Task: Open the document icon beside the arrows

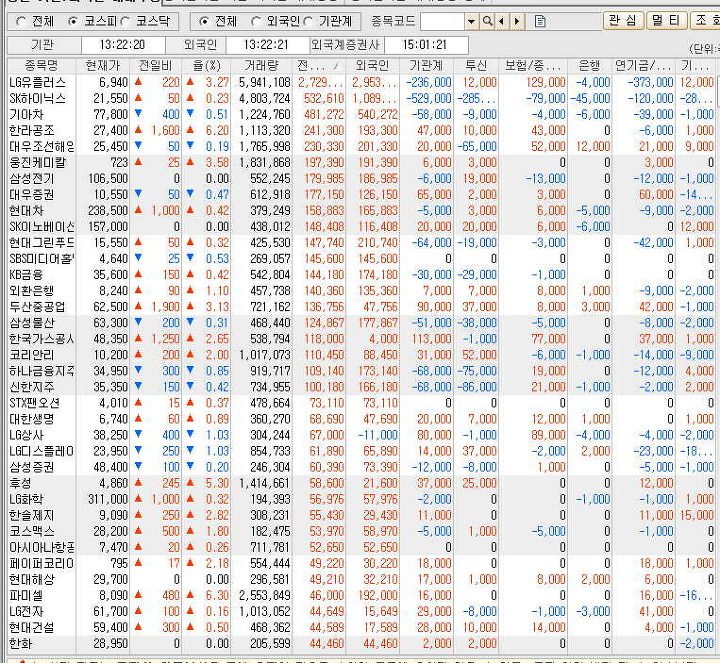Action: pyautogui.click(x=540, y=21)
